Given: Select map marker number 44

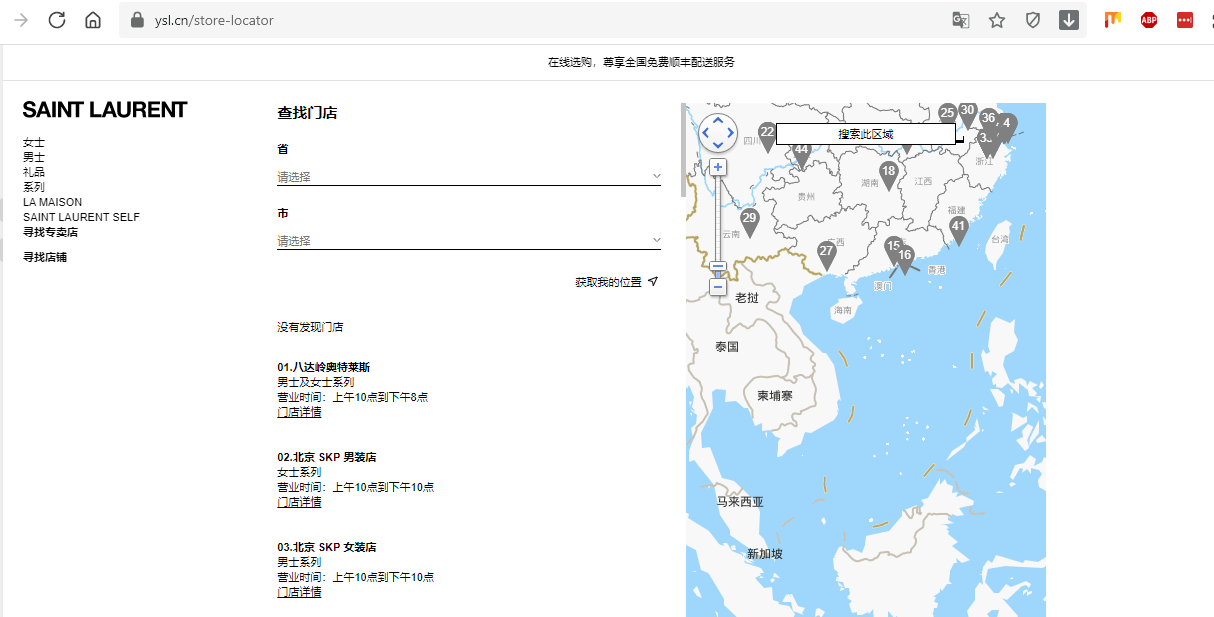Looking at the screenshot, I should pyautogui.click(x=801, y=155).
